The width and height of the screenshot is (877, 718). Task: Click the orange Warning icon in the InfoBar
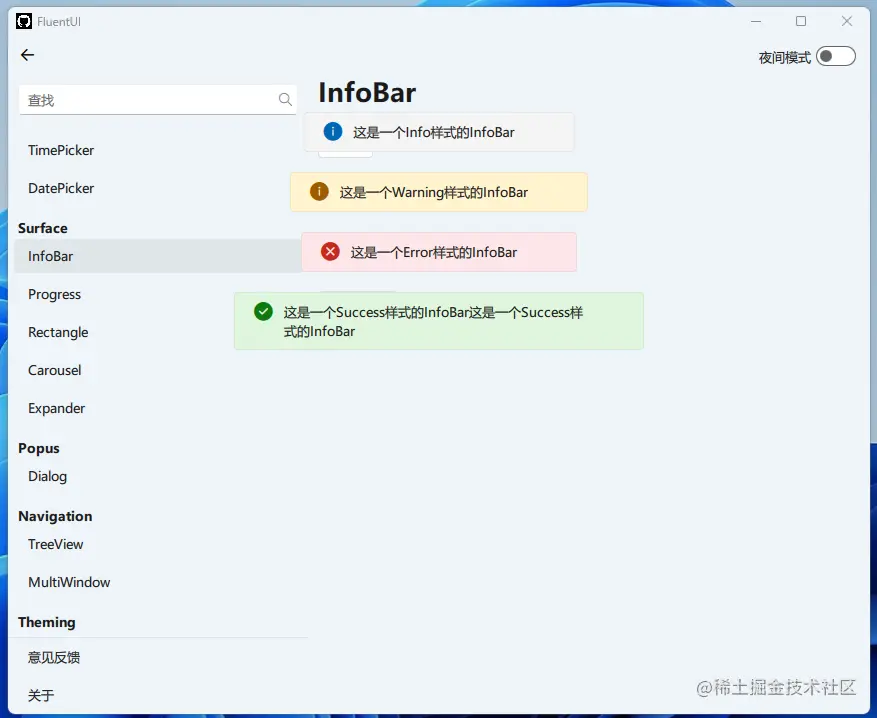click(x=318, y=191)
